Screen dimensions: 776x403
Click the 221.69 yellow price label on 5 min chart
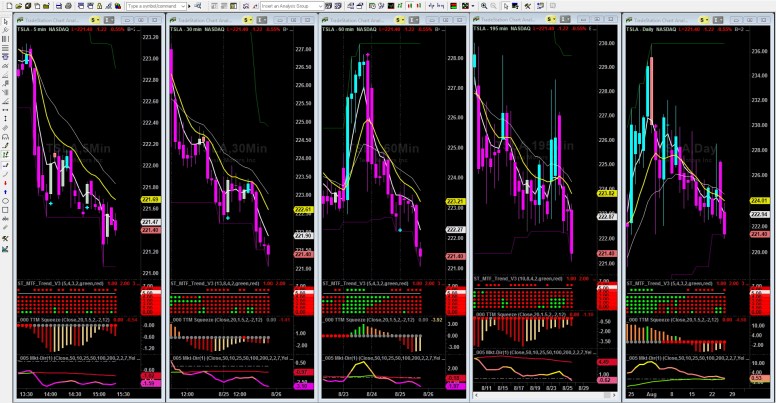coord(150,200)
